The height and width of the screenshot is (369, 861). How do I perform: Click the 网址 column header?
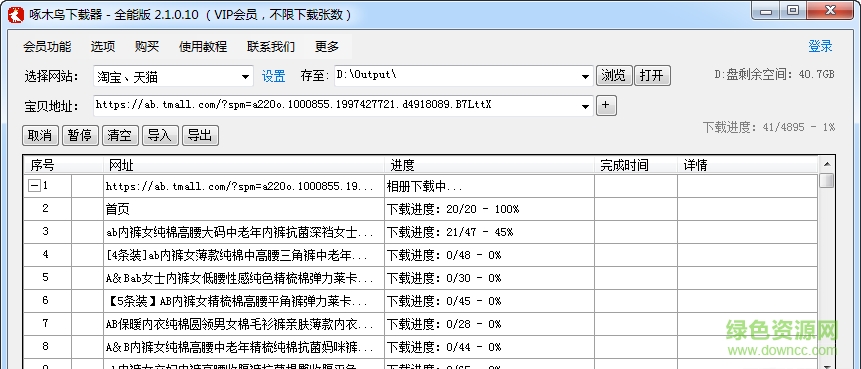(244, 165)
